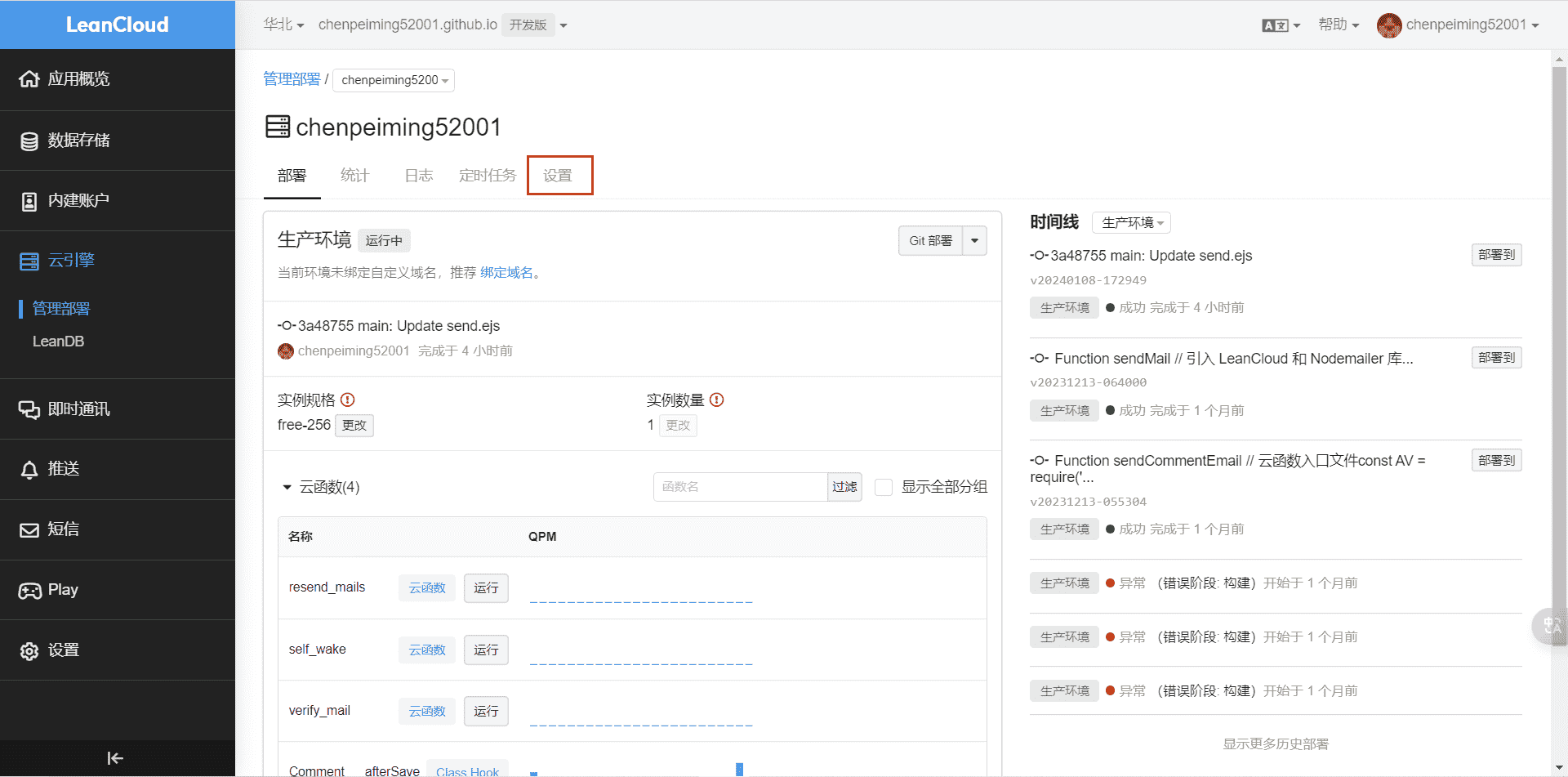Switch to the 部署 tab
The height and width of the screenshot is (777, 1568).
(x=292, y=176)
